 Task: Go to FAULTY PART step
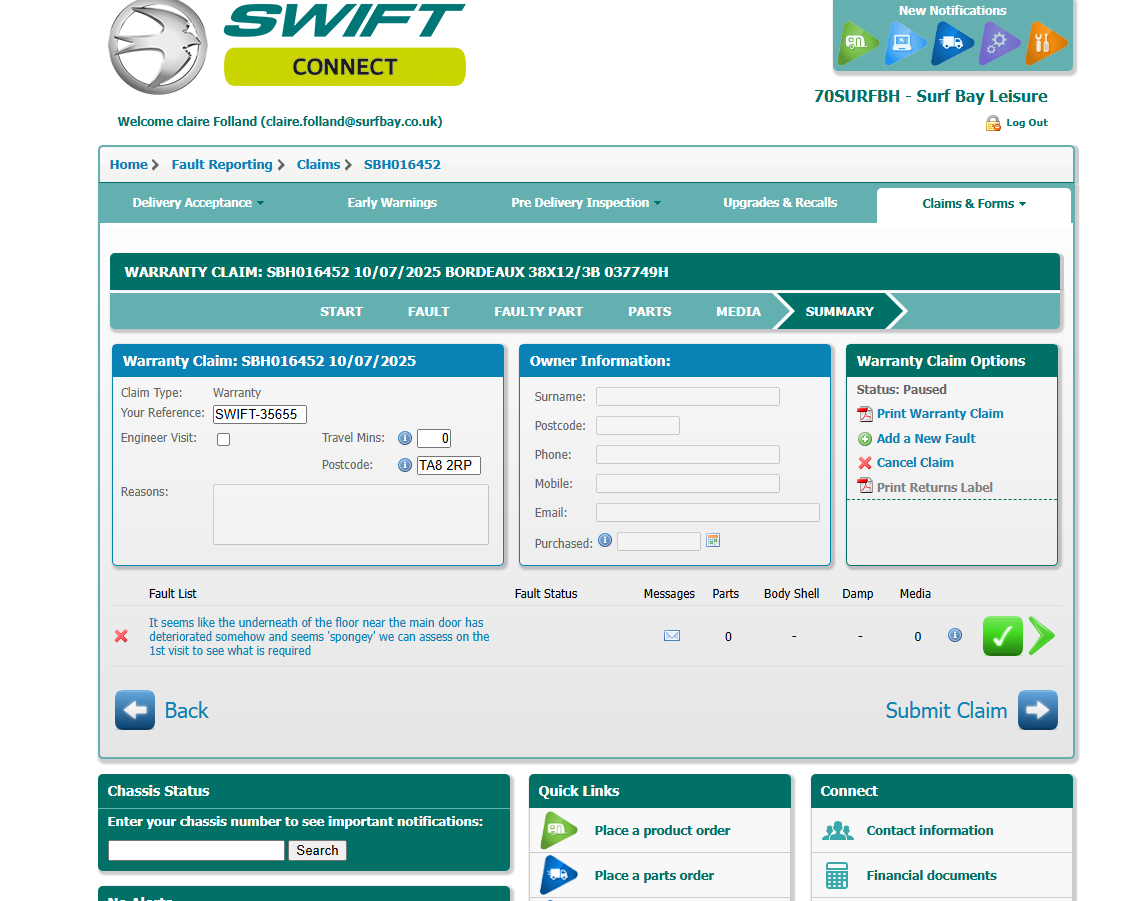538,312
